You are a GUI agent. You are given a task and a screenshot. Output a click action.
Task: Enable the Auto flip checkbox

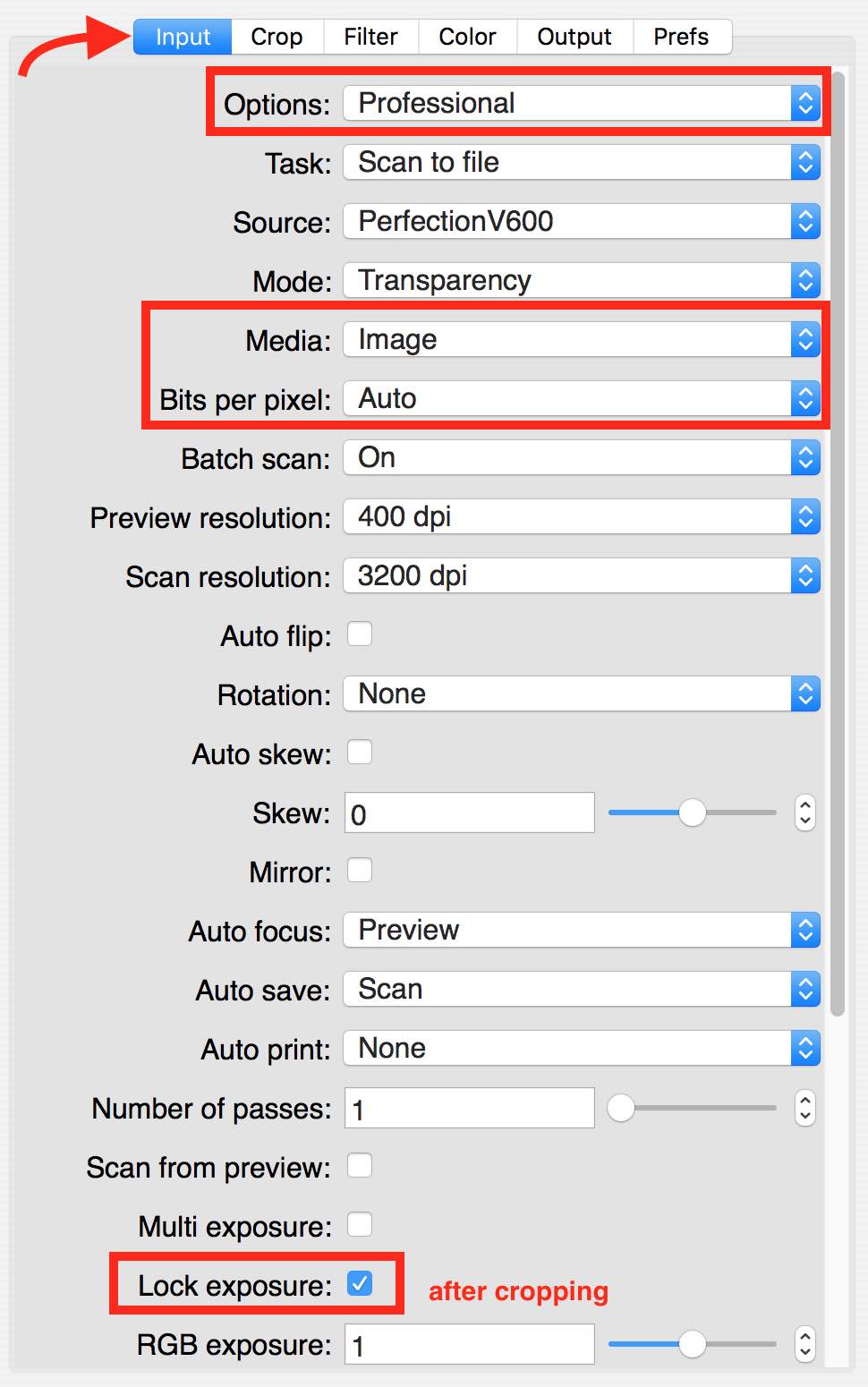(x=360, y=634)
